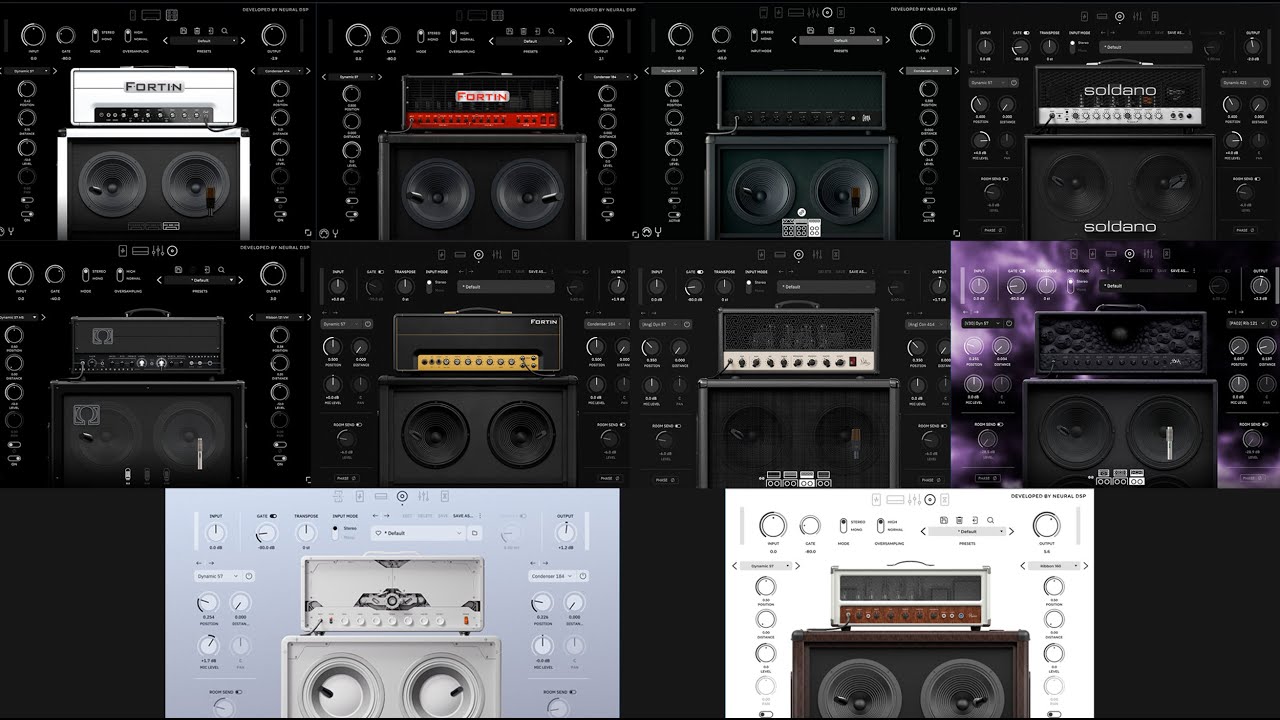Open the (V30) Dyn 57 mic dropdown in the purple plugin
1280x720 pixels.
(982, 323)
